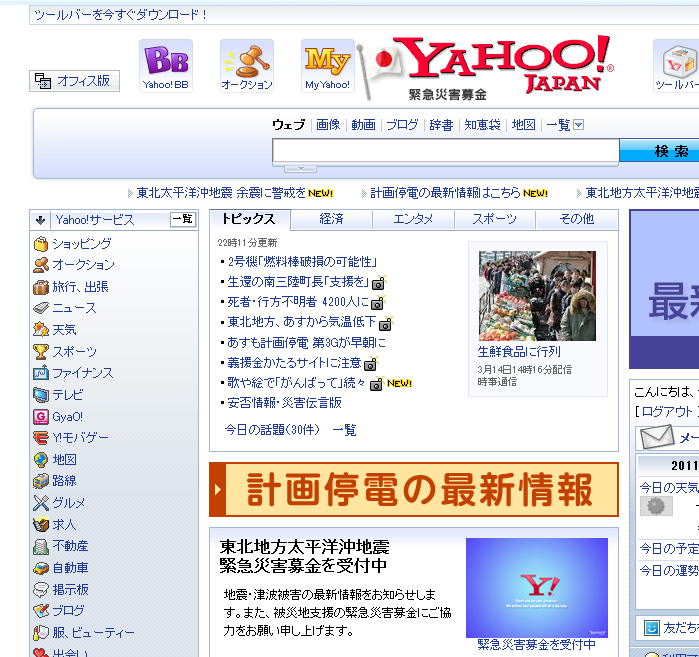Open the オークション gavel icon in header
Viewport: 699px width, 657px height.
(x=247, y=66)
